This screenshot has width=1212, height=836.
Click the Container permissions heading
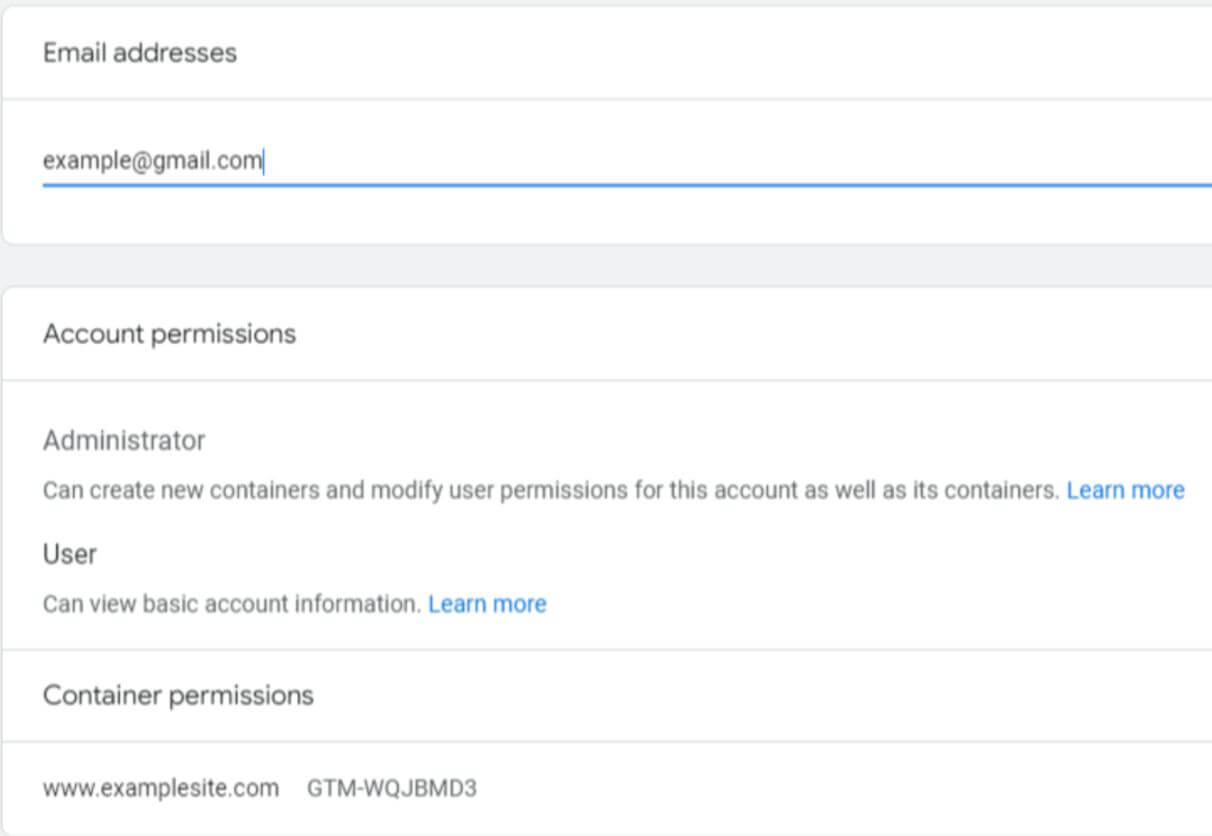click(178, 695)
